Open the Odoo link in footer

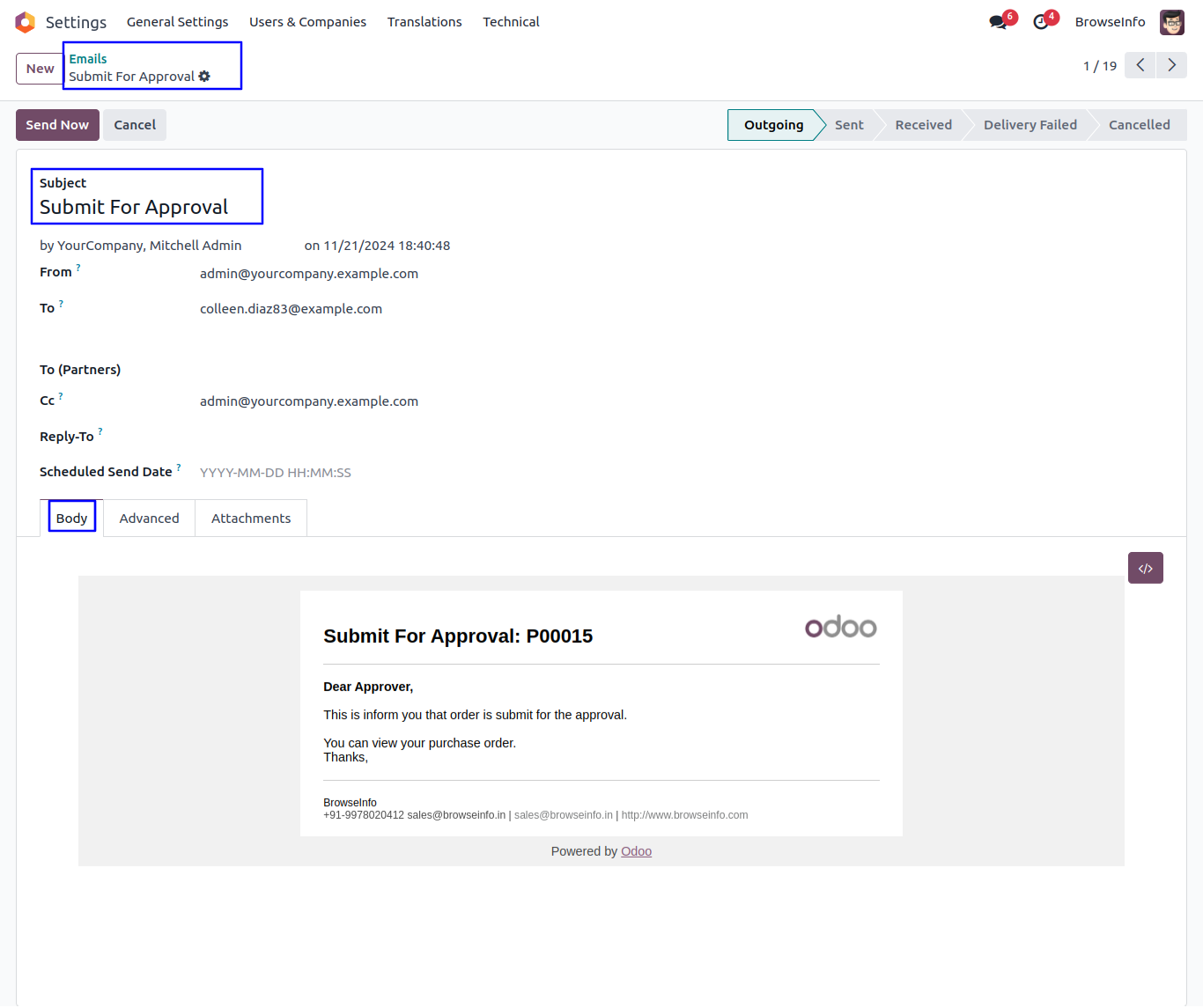(x=636, y=851)
